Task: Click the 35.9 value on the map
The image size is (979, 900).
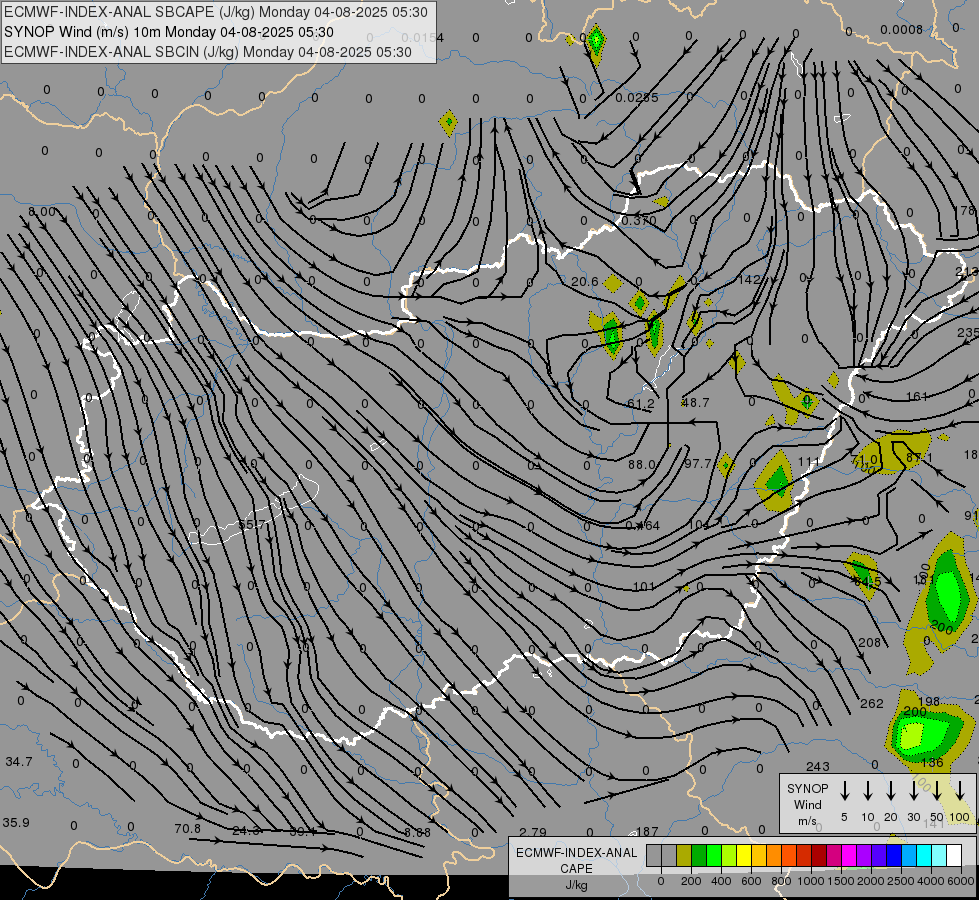Action: tap(16, 823)
